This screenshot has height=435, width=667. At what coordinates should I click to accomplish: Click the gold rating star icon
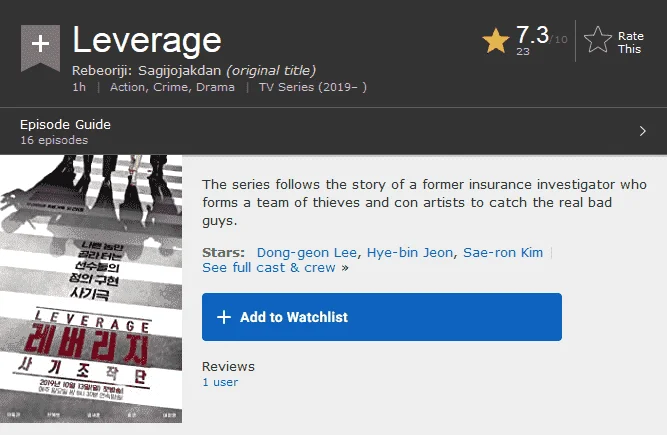click(496, 41)
